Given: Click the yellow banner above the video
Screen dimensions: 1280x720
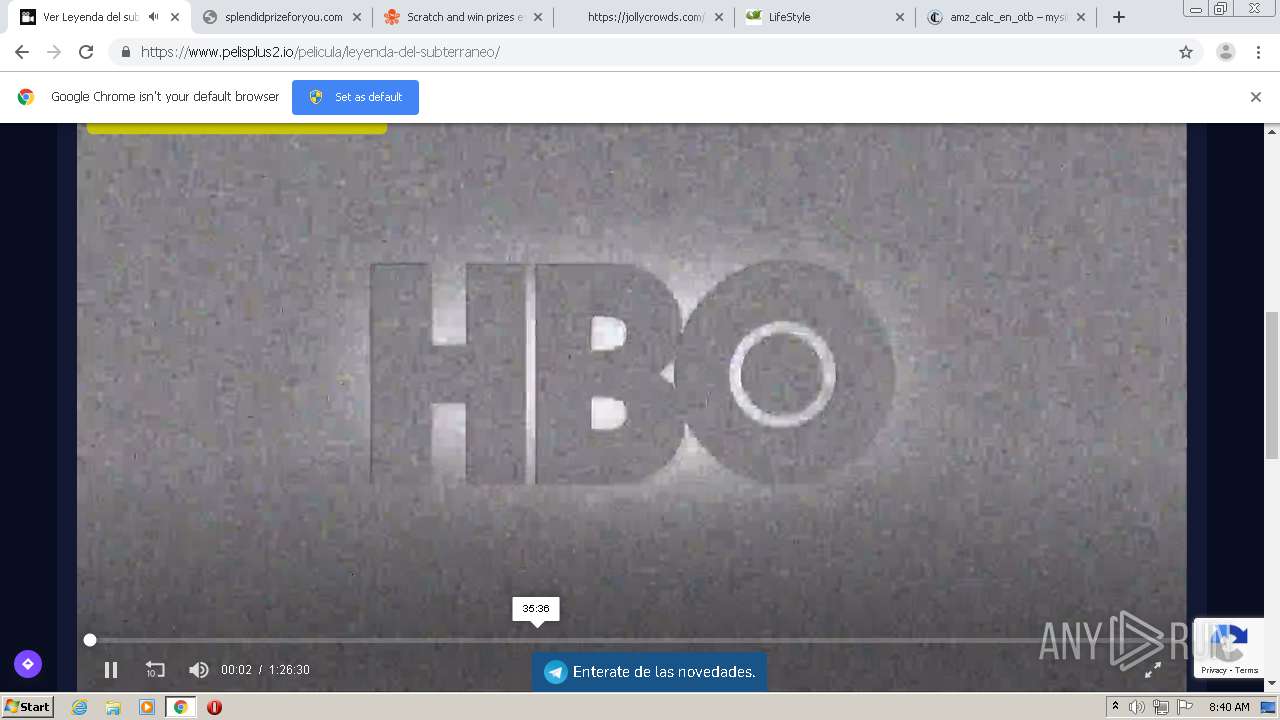Looking at the screenshot, I should 237,128.
